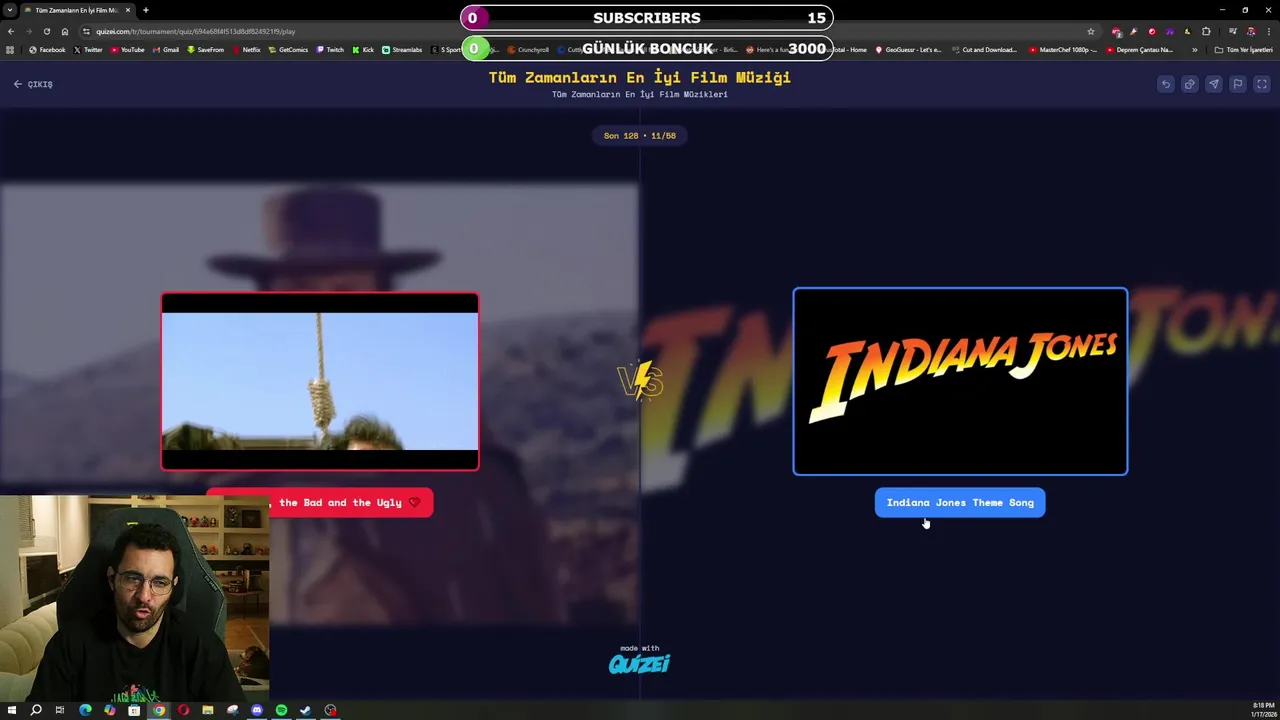Open Spotify from the taskbar
1280x720 pixels.
point(281,710)
